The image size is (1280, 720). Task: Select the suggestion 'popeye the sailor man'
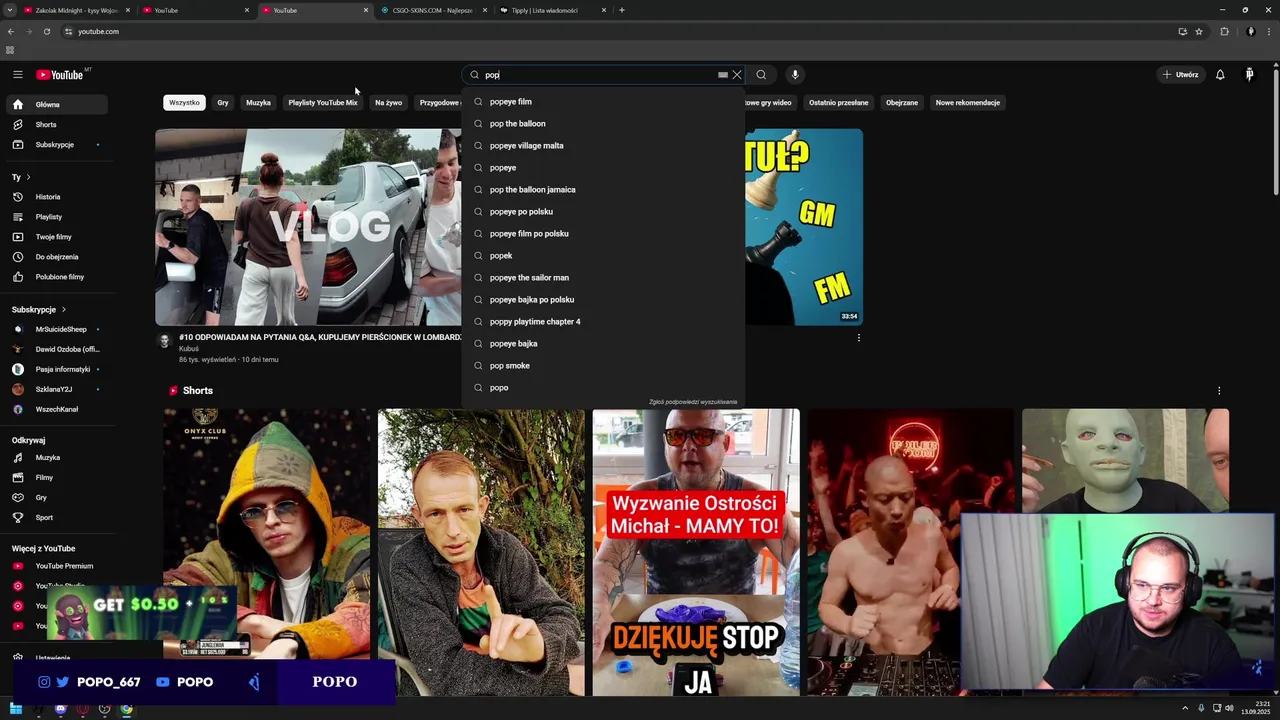point(603,278)
